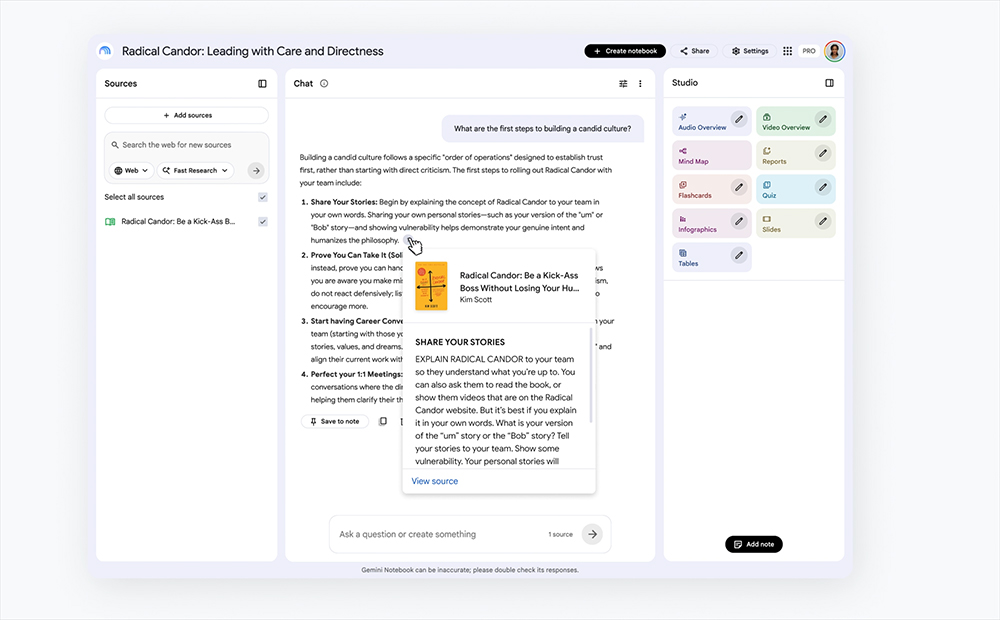
Task: Open the Fast Research mode dropdown
Action: click(195, 170)
